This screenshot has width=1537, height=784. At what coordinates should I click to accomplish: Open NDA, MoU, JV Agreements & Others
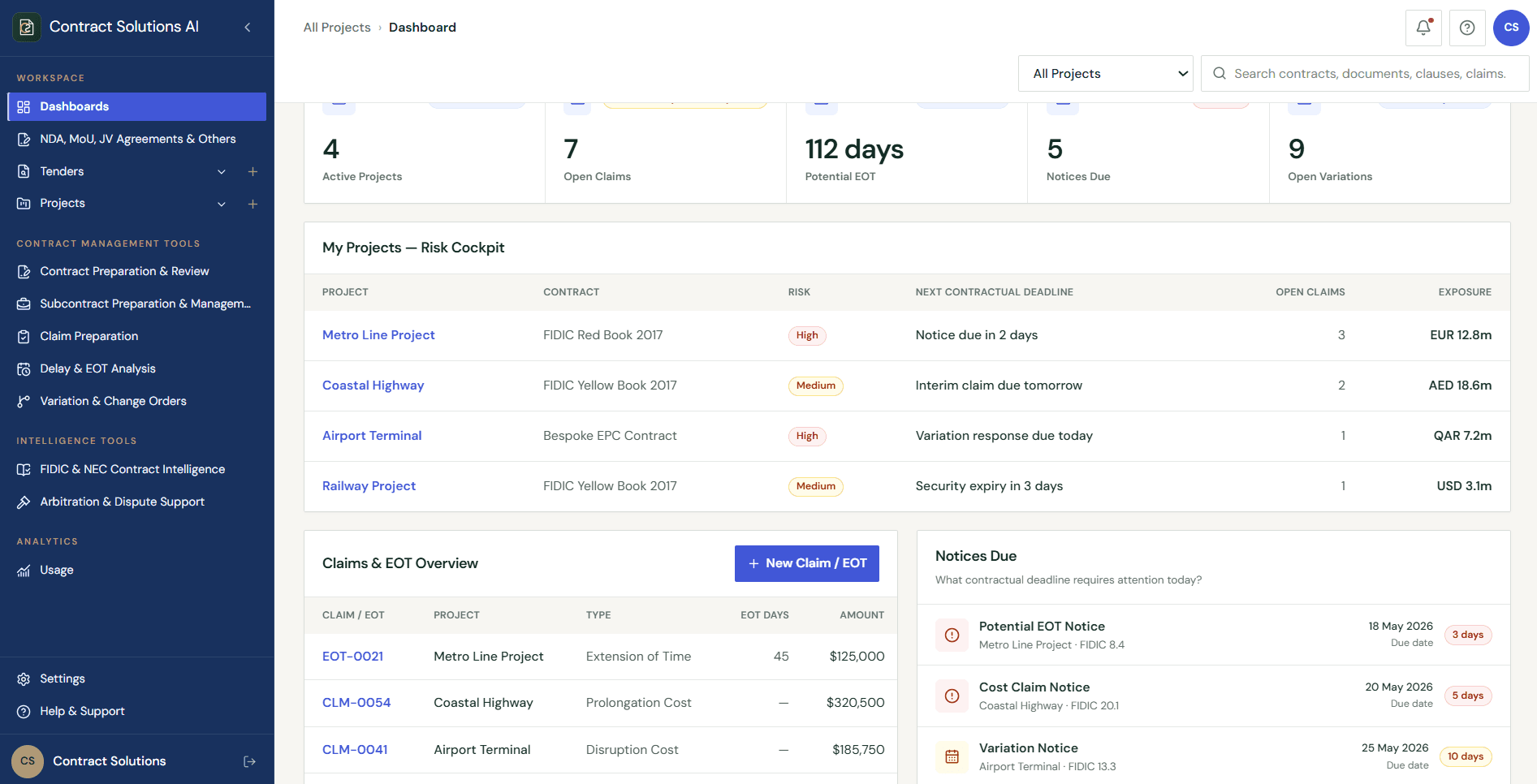(x=136, y=140)
